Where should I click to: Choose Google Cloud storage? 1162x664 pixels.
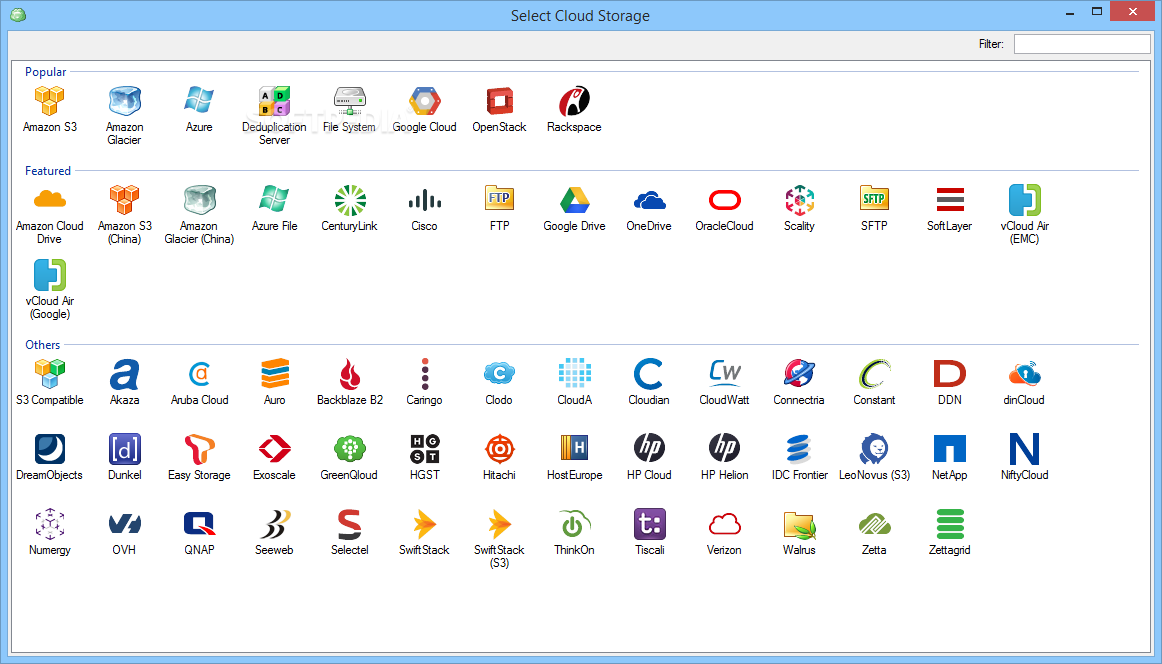pyautogui.click(x=425, y=101)
